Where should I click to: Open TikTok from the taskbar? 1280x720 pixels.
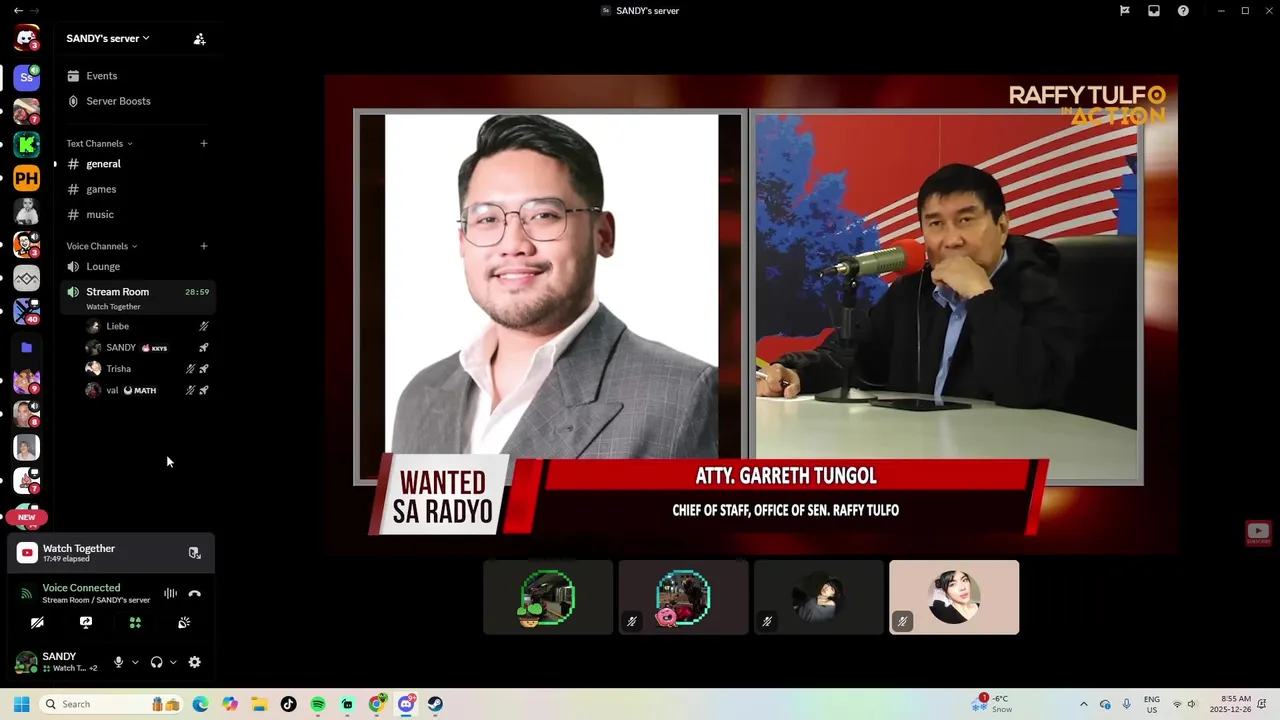[289, 704]
